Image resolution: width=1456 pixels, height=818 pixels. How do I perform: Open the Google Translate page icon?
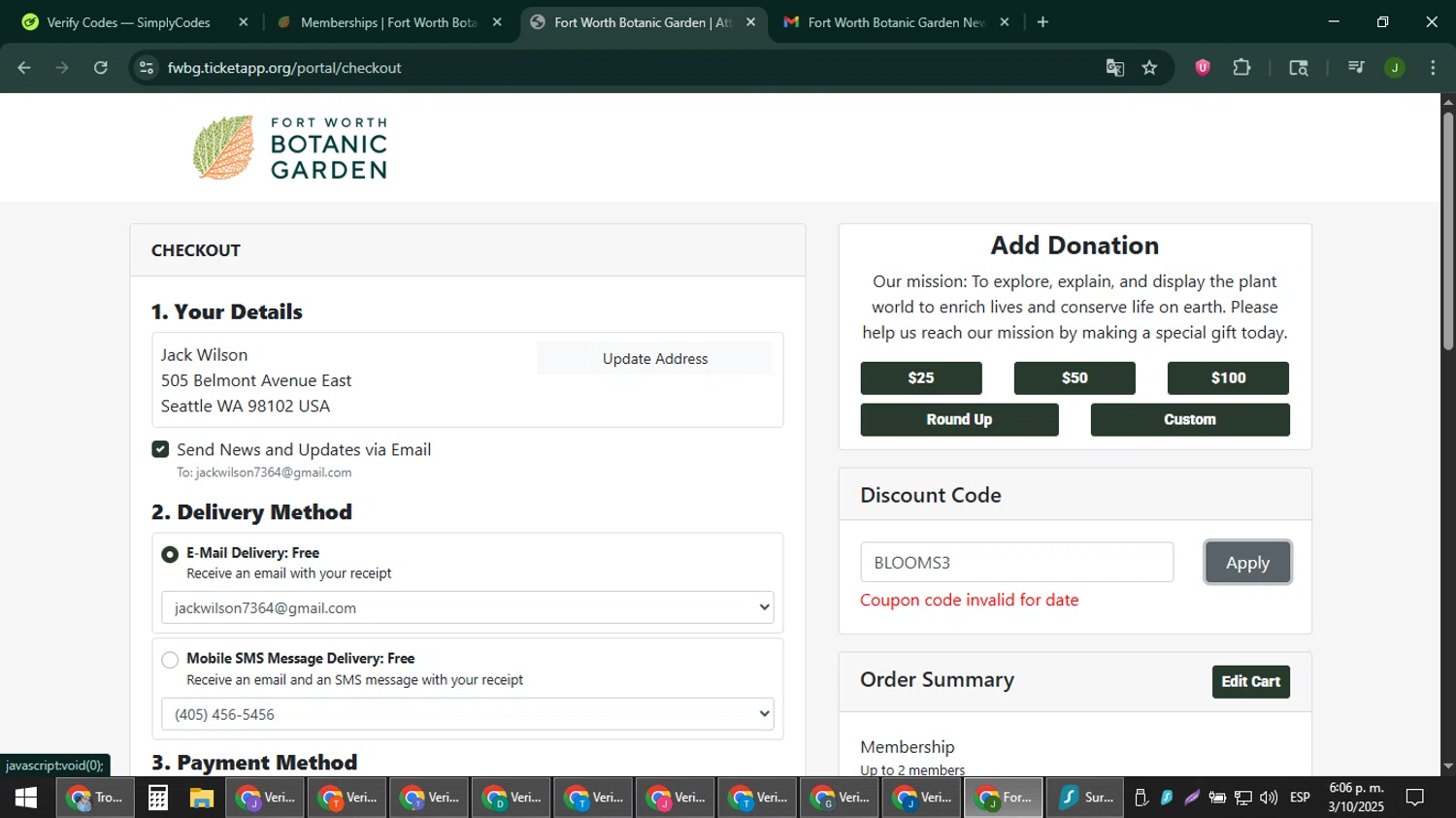(1115, 68)
